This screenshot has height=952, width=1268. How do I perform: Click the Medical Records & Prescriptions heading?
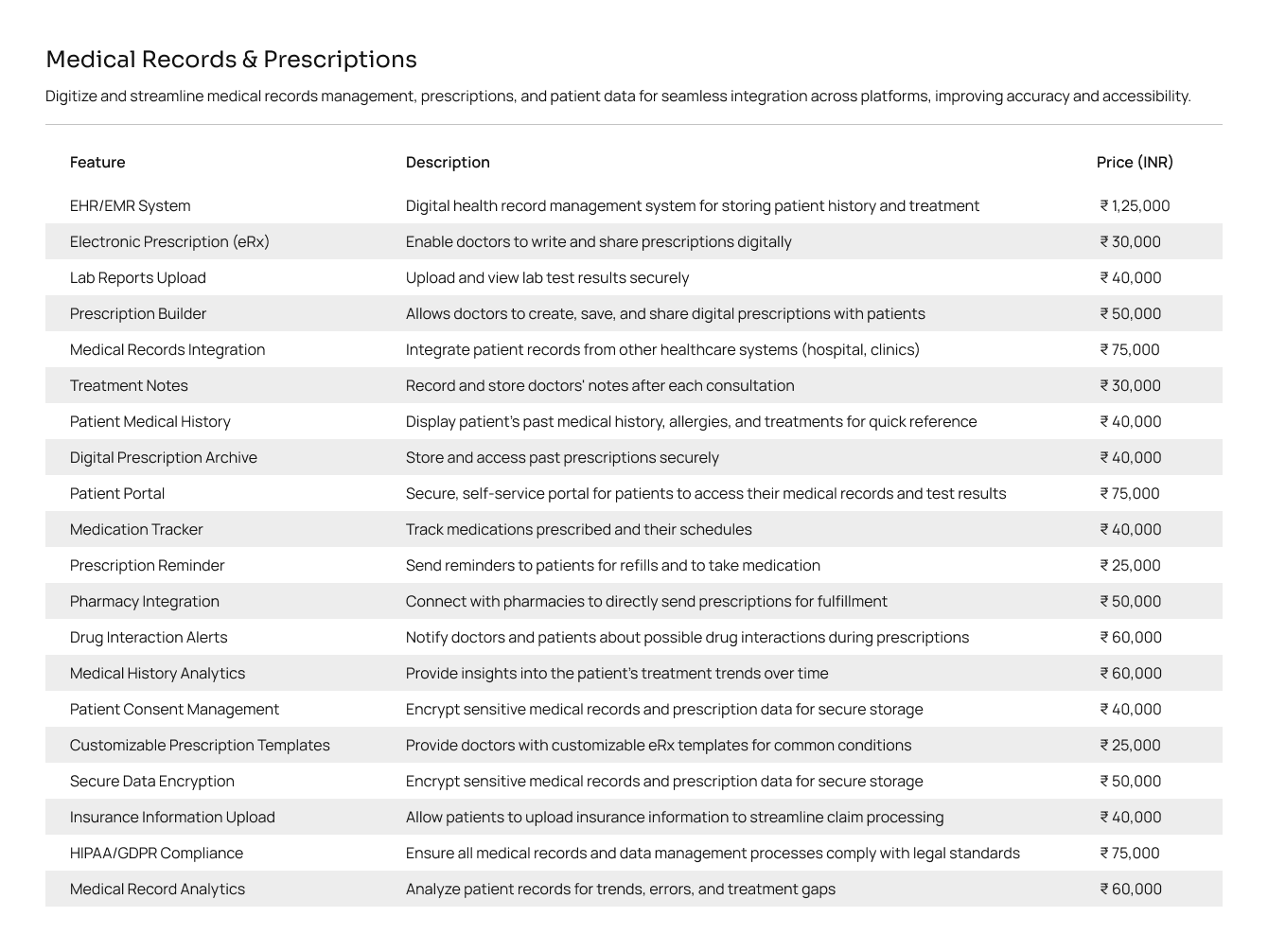click(x=231, y=60)
